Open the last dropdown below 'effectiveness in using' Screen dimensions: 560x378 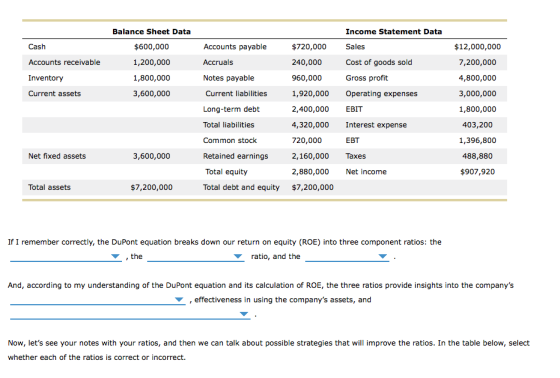point(130,314)
